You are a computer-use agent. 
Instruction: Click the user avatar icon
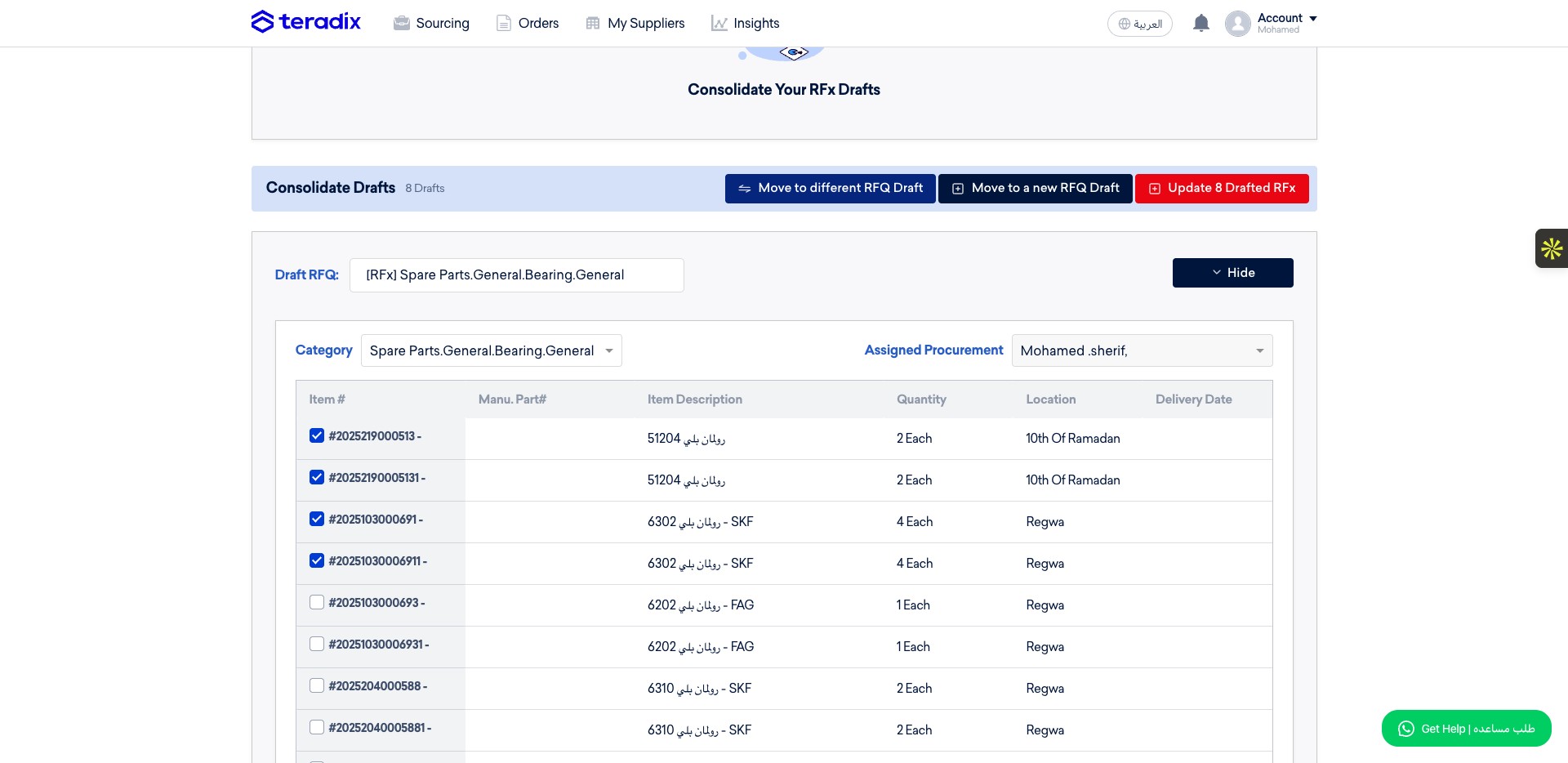[x=1237, y=24]
